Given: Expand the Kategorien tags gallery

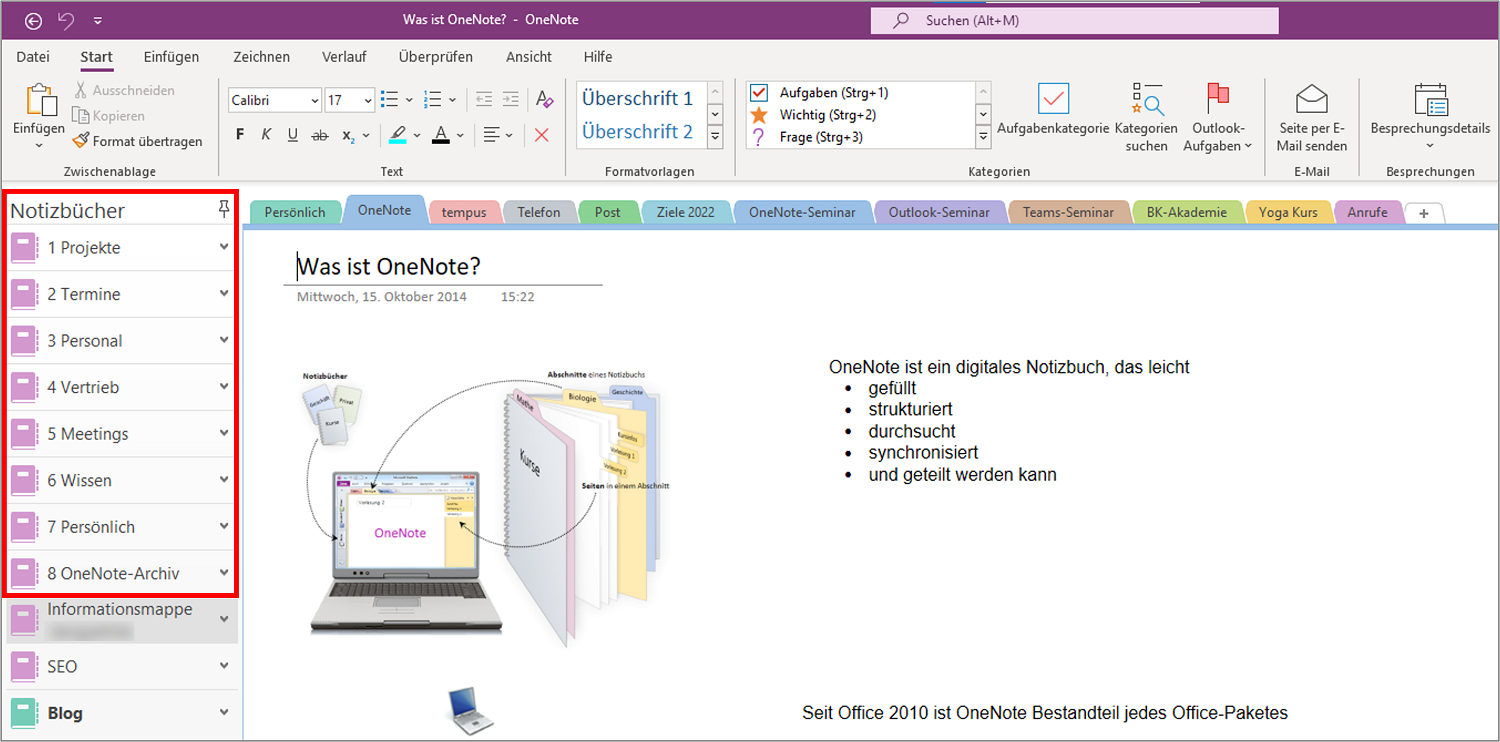Looking at the screenshot, I should [983, 137].
